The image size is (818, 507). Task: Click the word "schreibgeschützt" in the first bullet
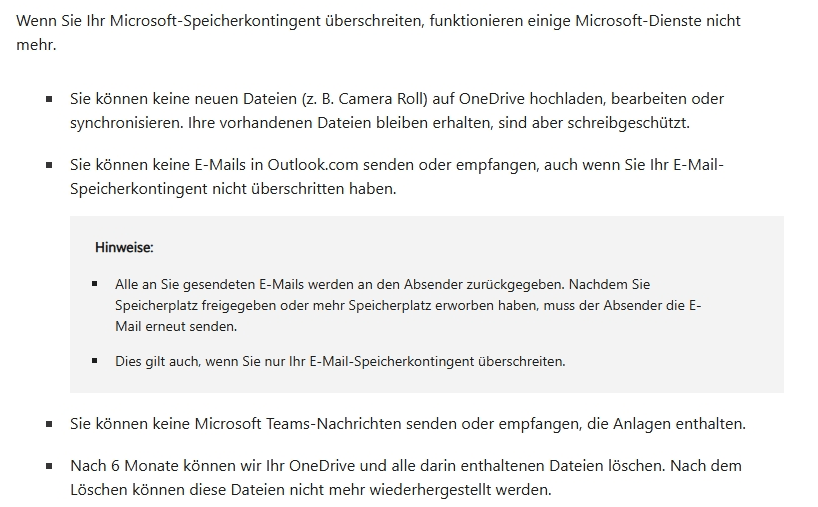pyautogui.click(x=627, y=123)
